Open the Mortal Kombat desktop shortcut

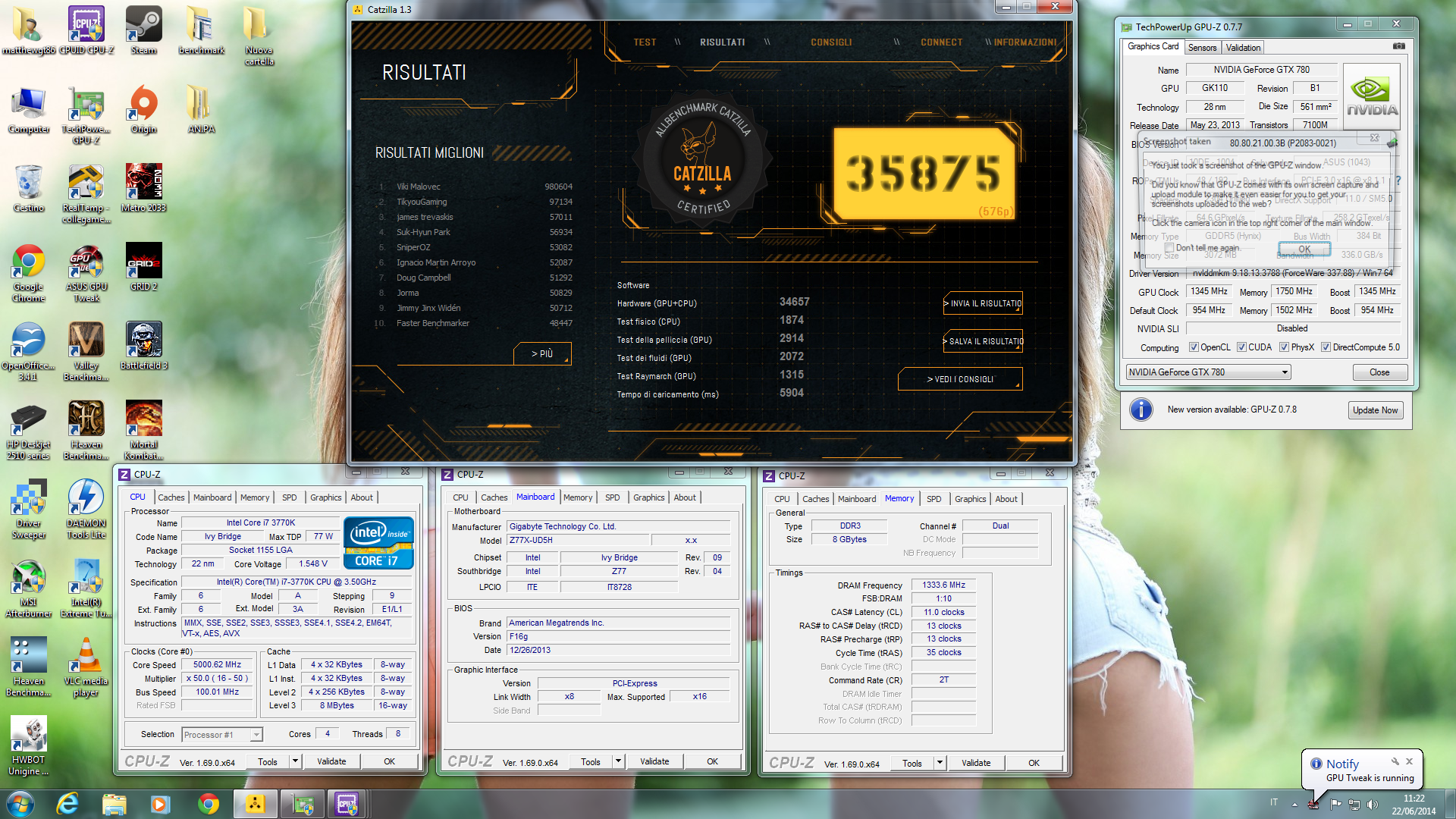143,431
